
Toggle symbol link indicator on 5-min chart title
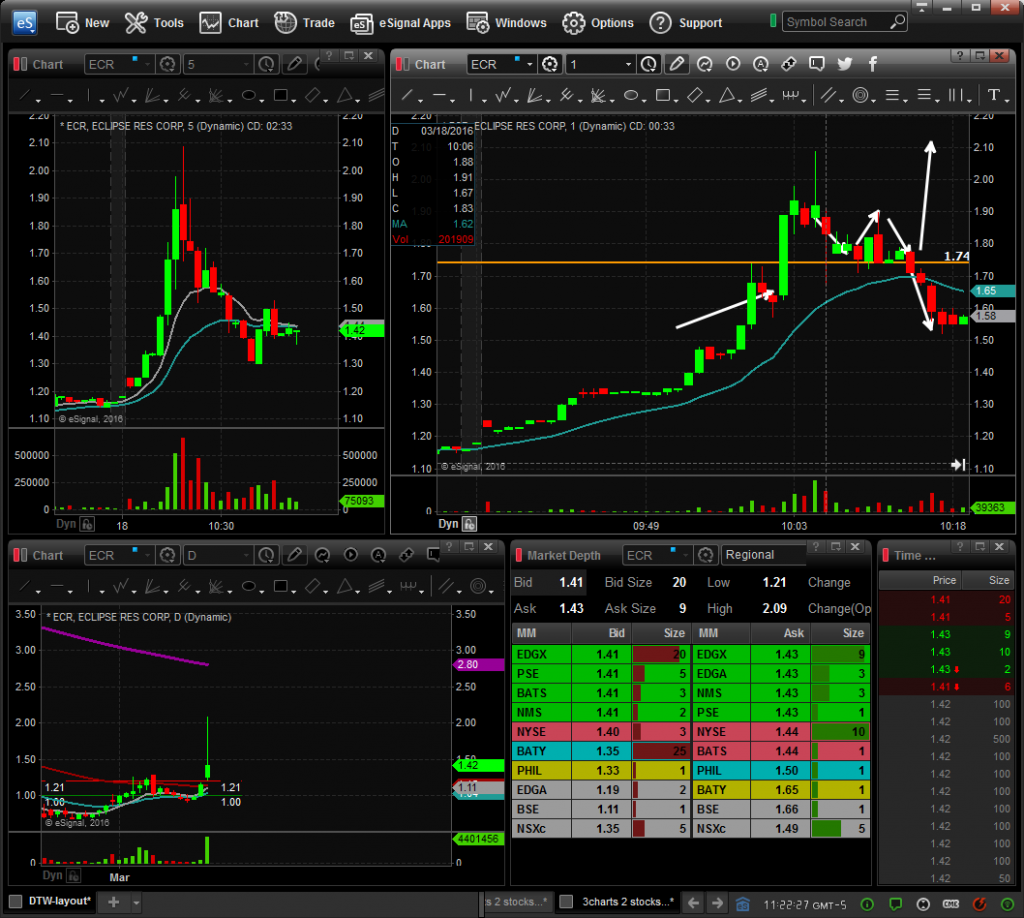pos(17,64)
